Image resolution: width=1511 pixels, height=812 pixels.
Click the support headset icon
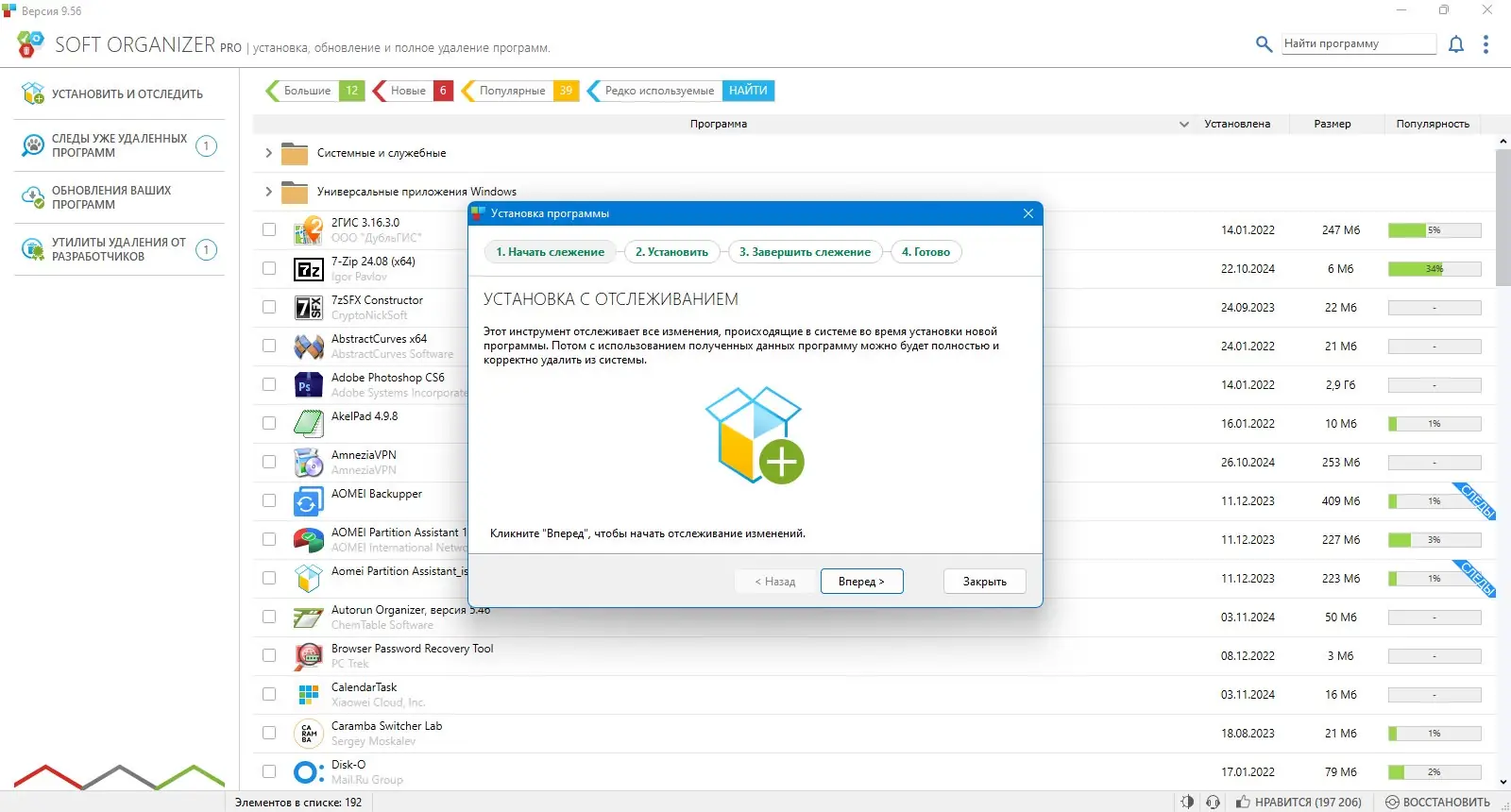click(1214, 802)
